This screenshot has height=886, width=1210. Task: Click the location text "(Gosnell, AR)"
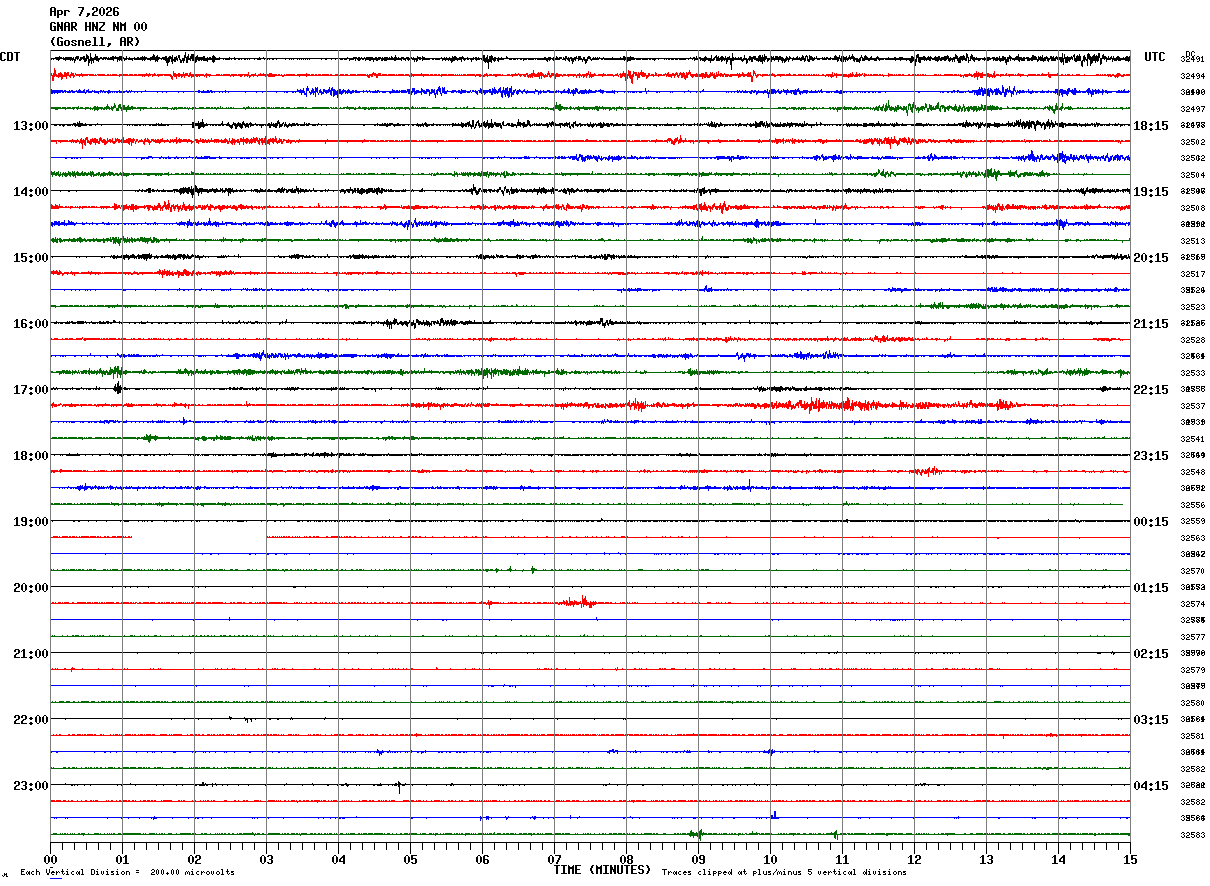(95, 42)
